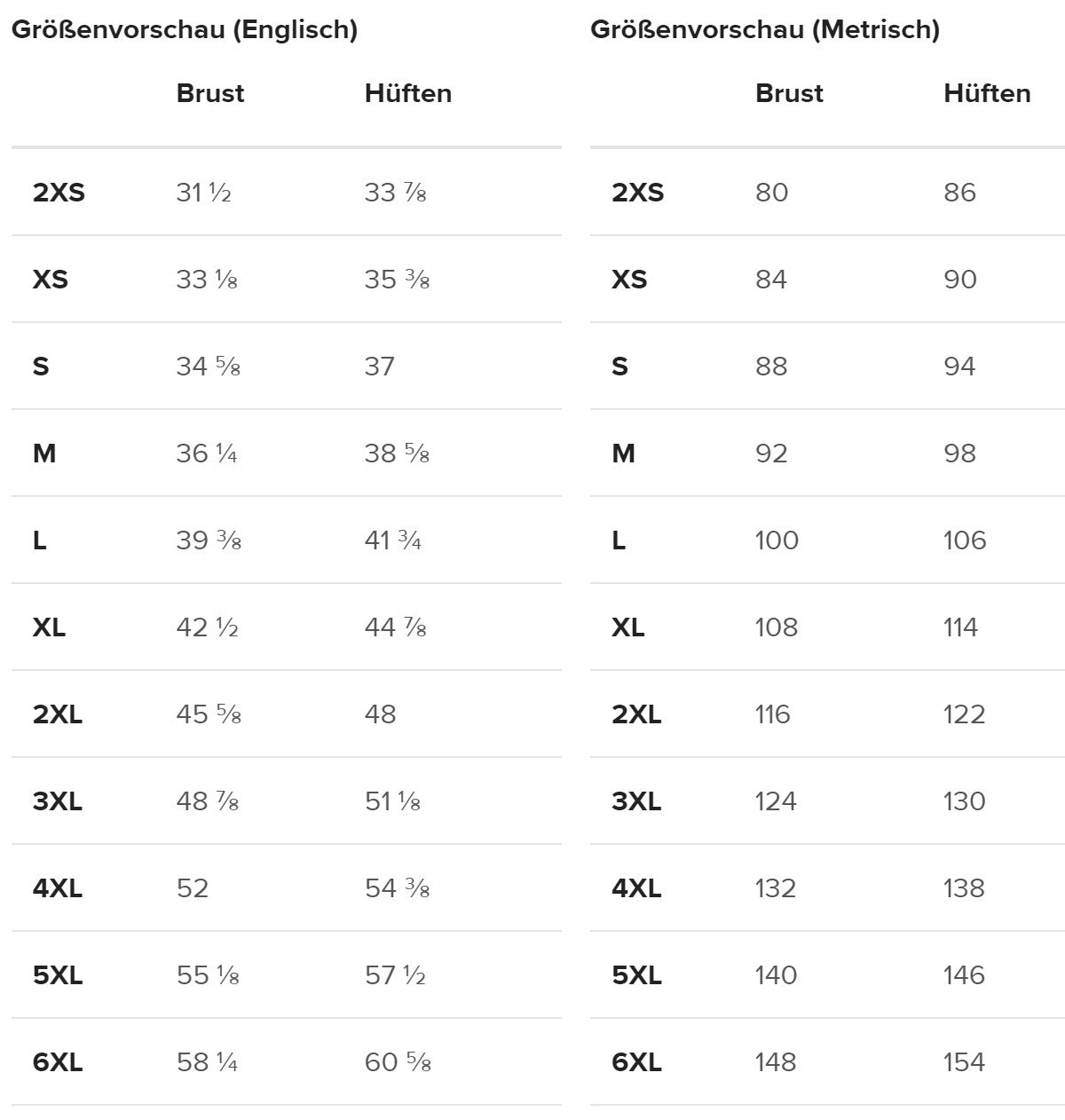
Task: Click the 100 chest value for L
Action: click(x=777, y=540)
